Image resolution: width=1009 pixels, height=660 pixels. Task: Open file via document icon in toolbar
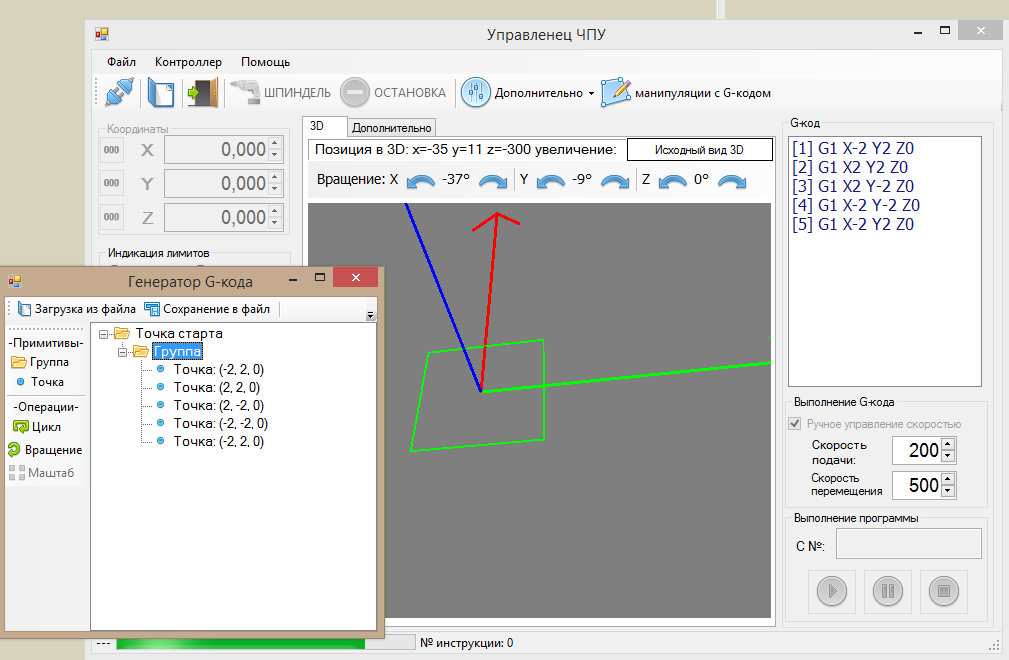point(161,93)
